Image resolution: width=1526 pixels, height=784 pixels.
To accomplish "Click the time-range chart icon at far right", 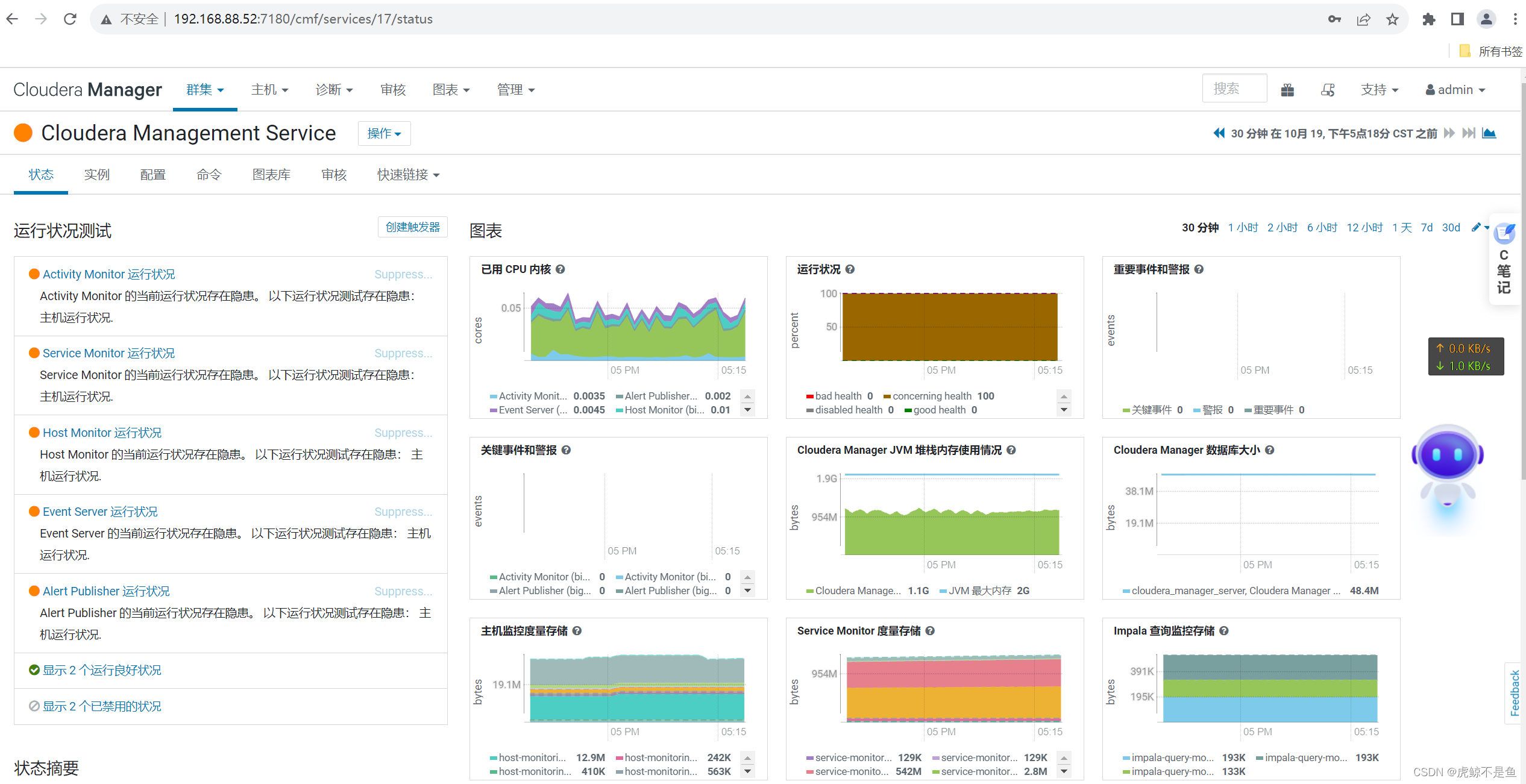I will click(1489, 133).
